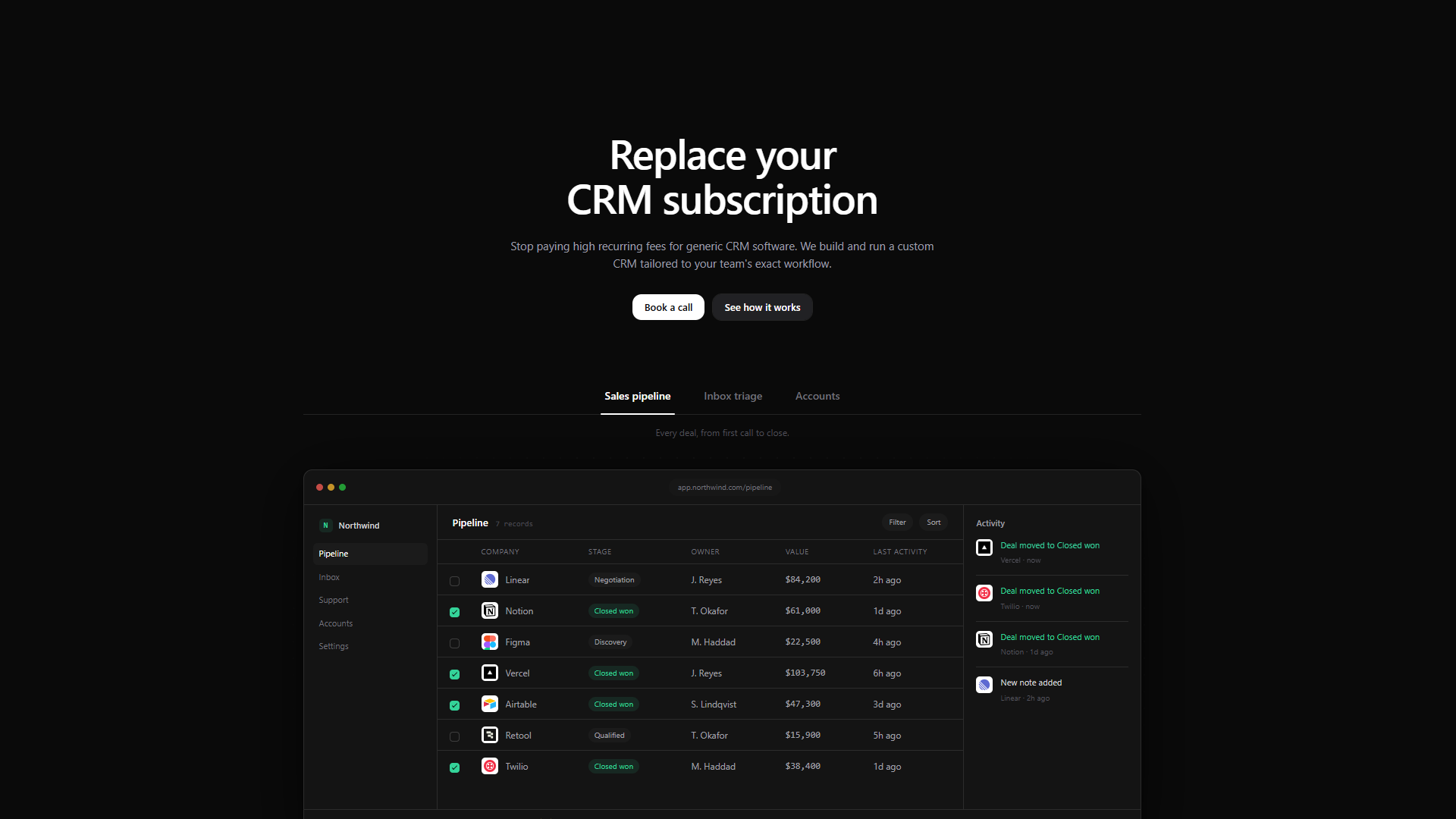Open the Sort button in Pipeline

(x=934, y=522)
